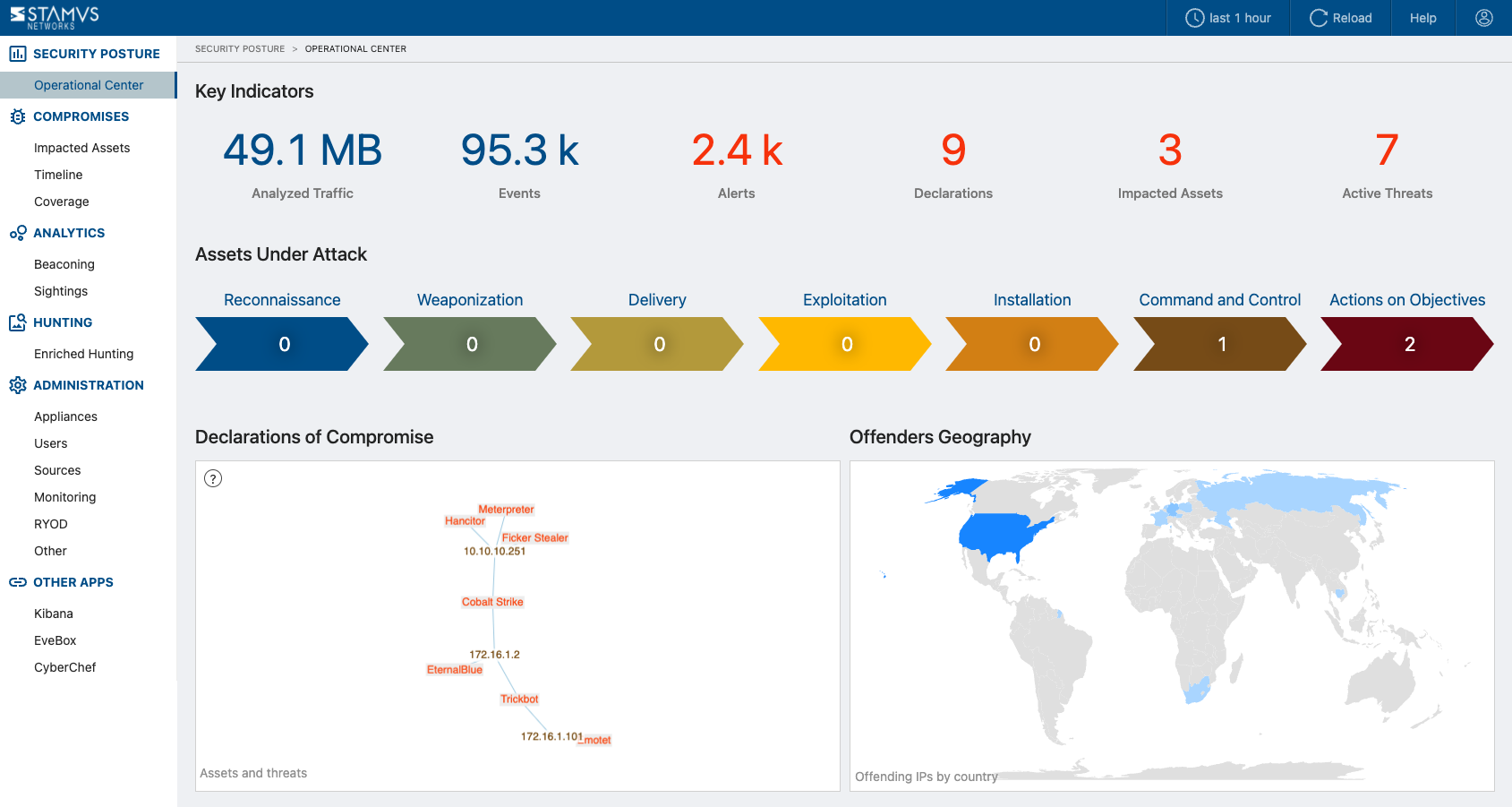Open Monitoring page
This screenshot has width=1512, height=807.
[x=64, y=497]
